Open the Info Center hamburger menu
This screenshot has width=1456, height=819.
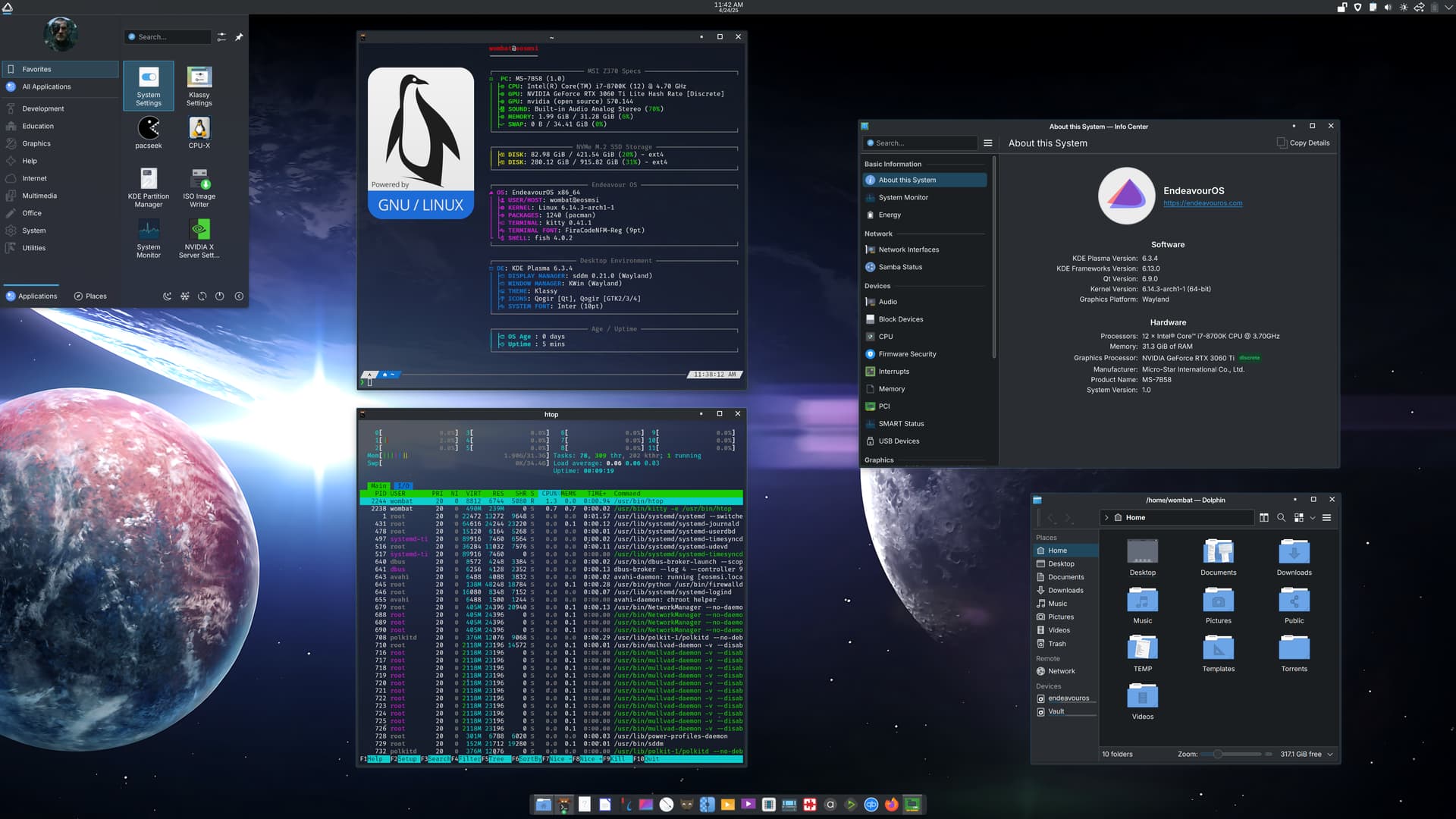(988, 143)
